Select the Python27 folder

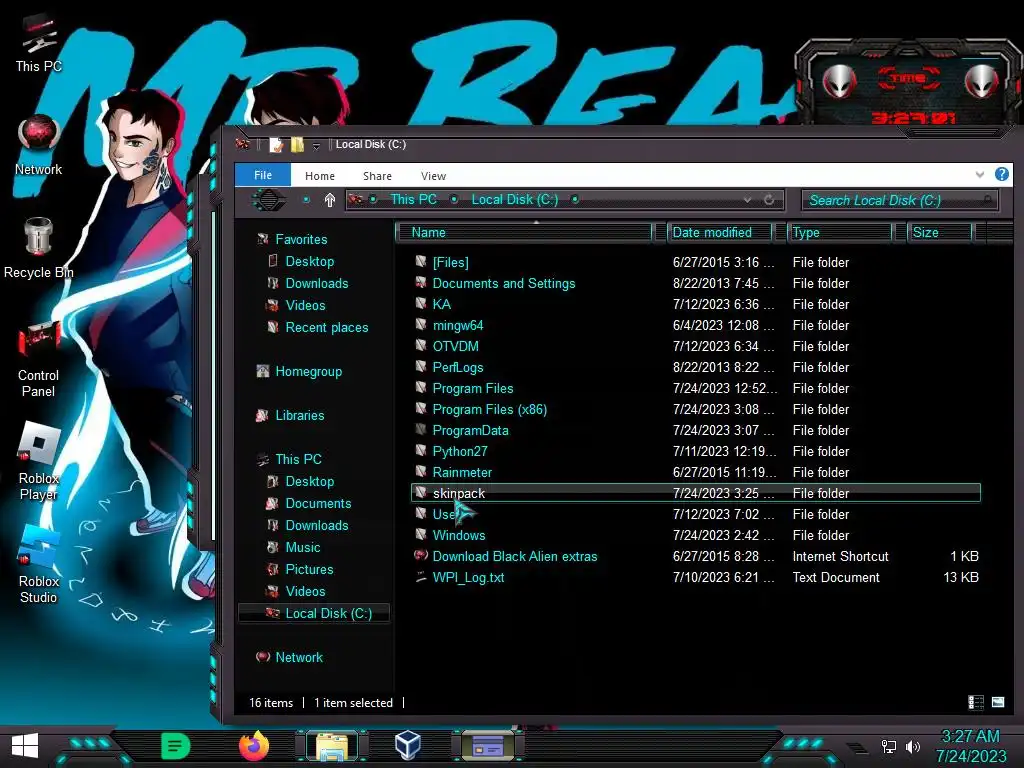tap(460, 451)
